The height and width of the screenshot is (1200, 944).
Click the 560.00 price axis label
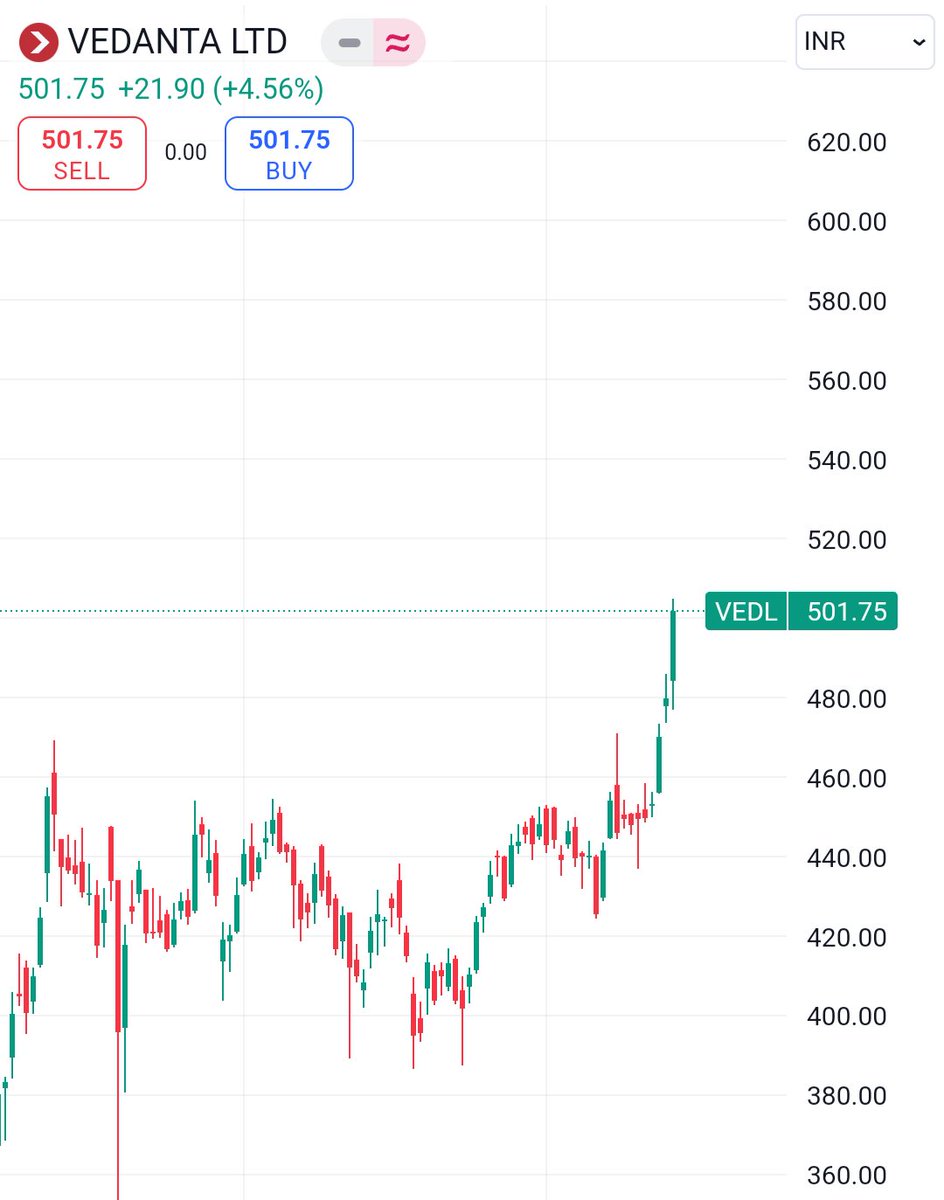[847, 381]
